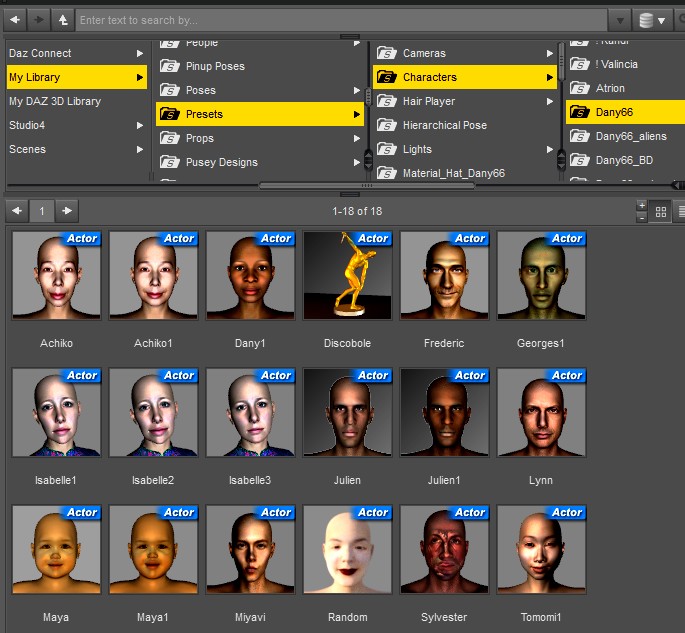The image size is (685, 633).
Task: Go to previous results page
Action: 17,211
